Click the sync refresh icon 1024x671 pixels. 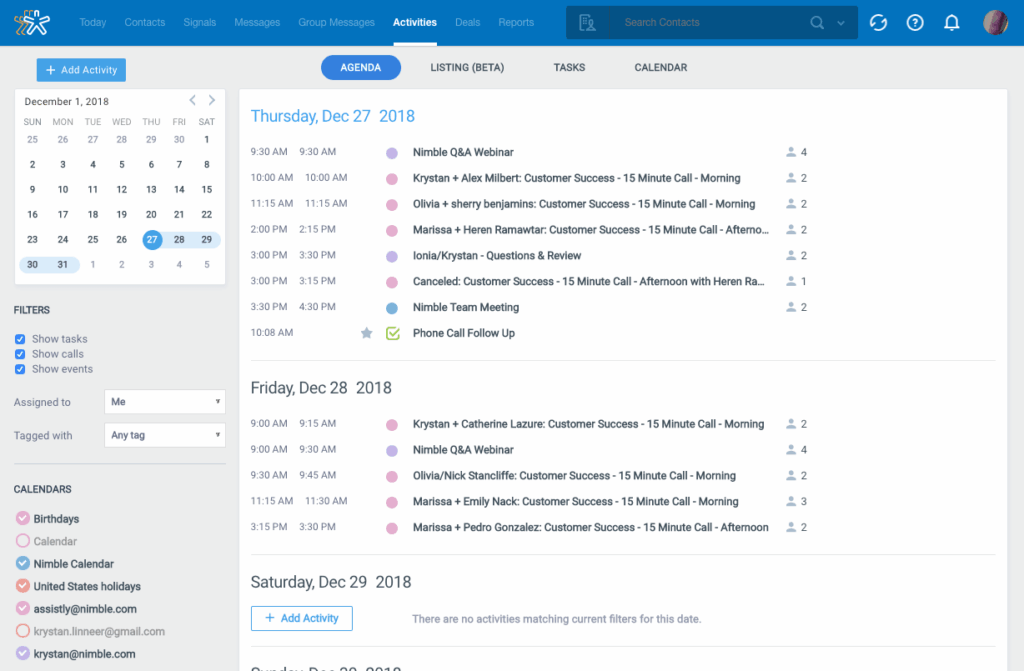point(878,22)
